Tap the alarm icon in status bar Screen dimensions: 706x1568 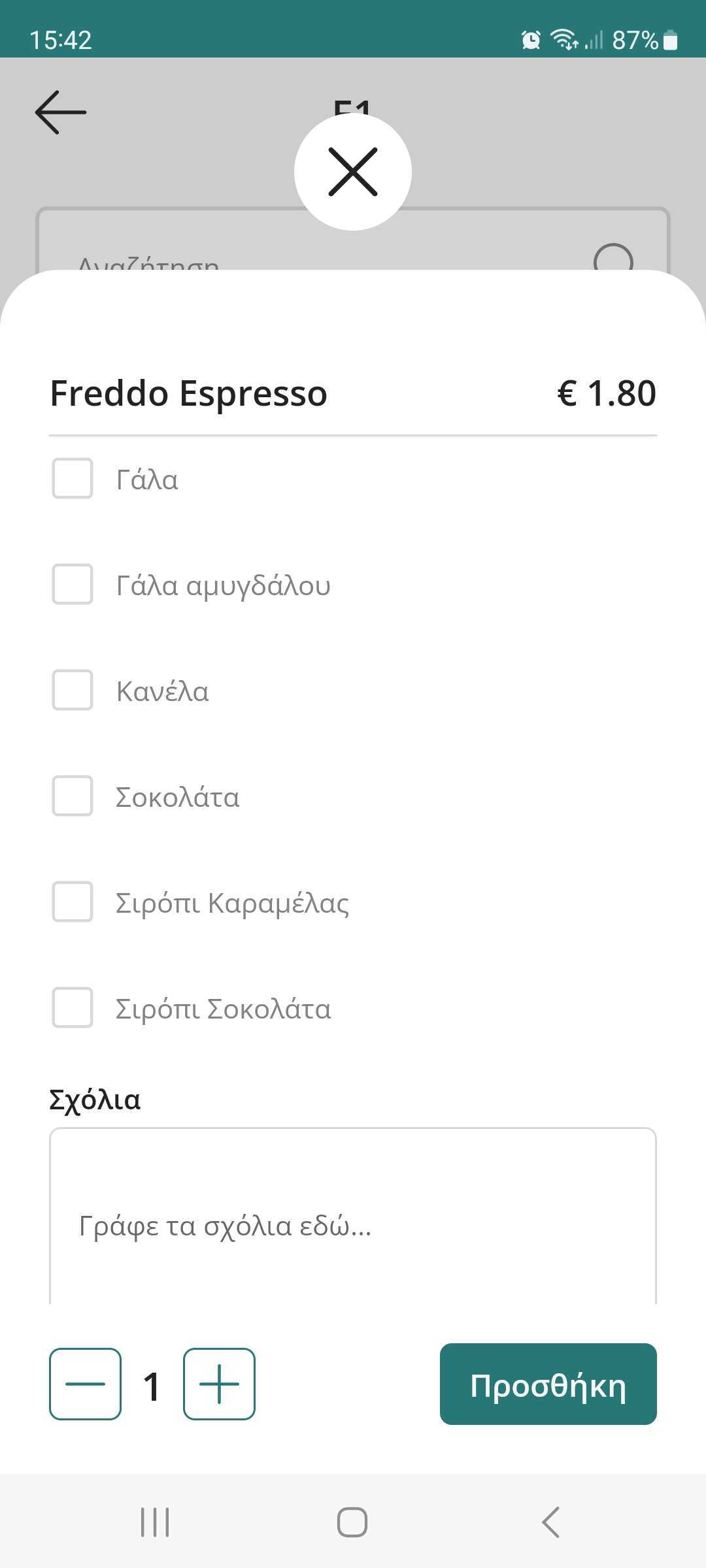point(531,41)
